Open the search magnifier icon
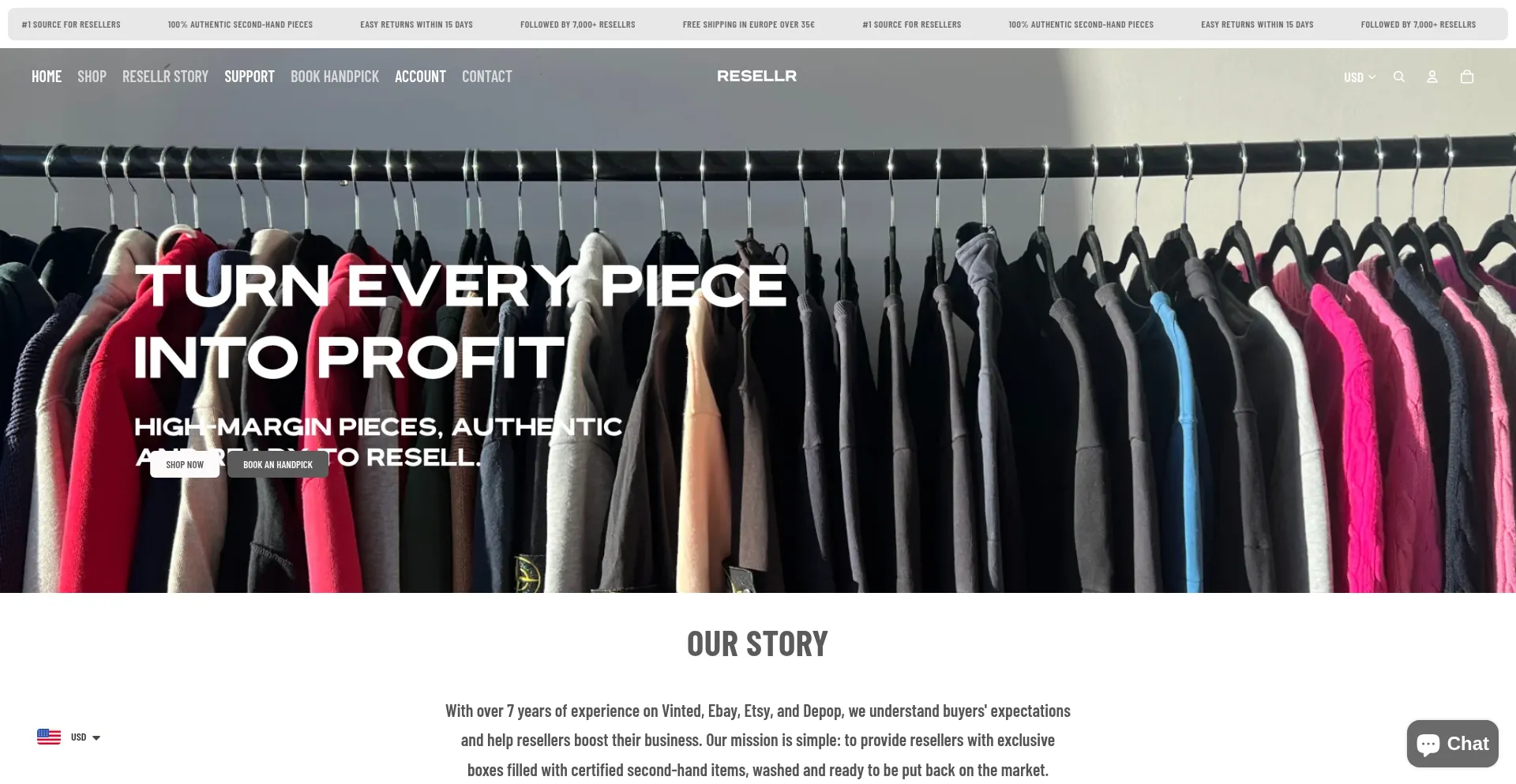The height and width of the screenshot is (784, 1516). (x=1399, y=77)
